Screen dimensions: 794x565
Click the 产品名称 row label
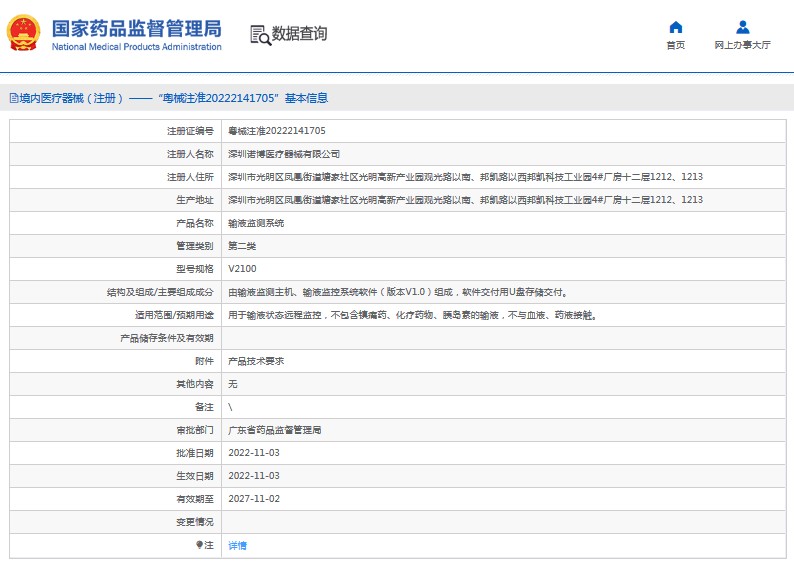coord(195,223)
